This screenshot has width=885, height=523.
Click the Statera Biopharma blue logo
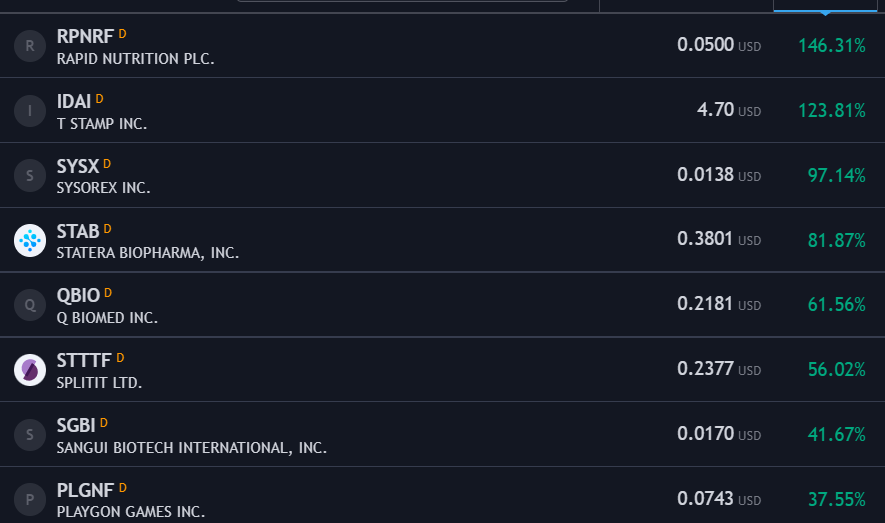(30, 240)
